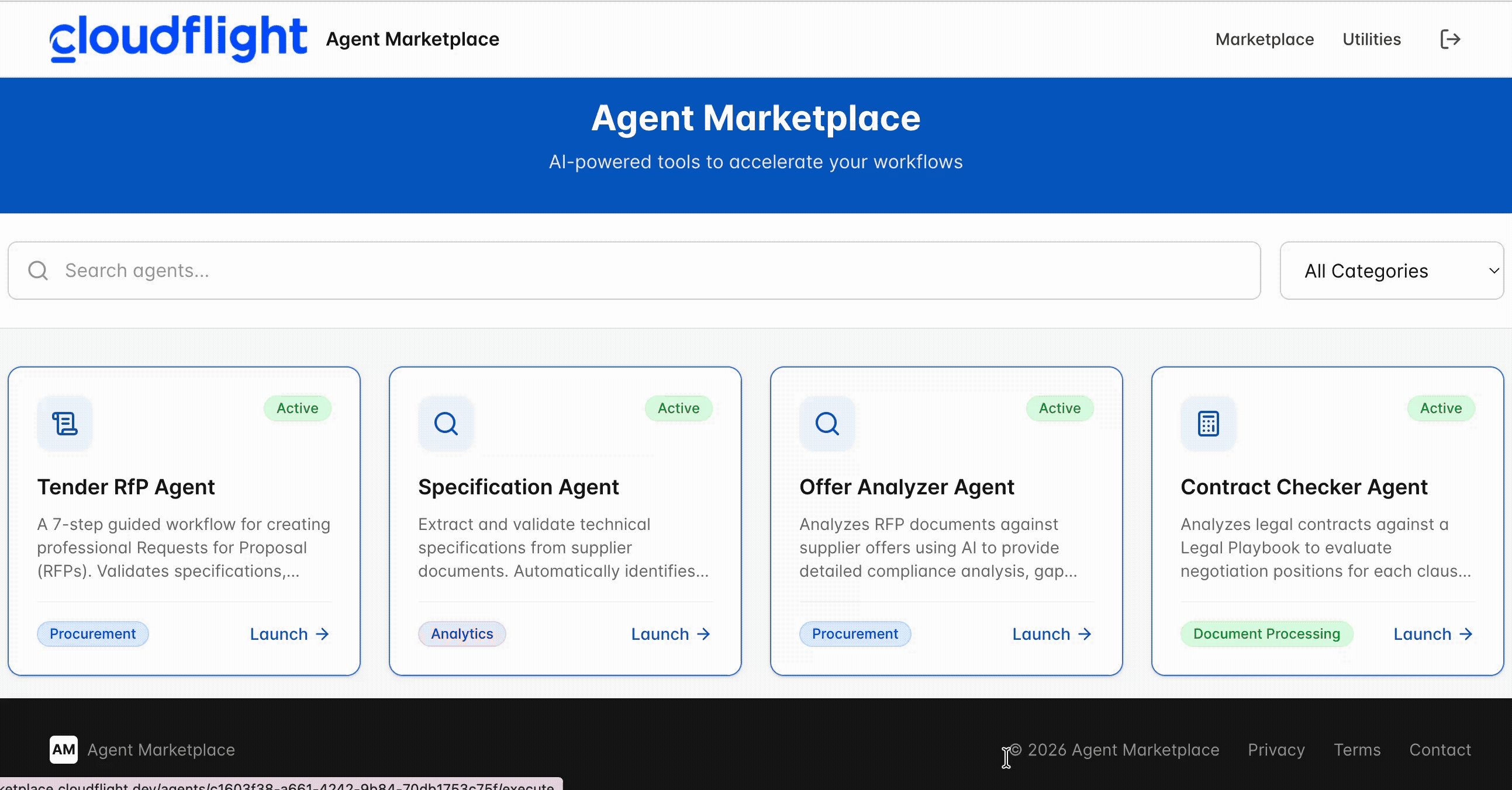This screenshot has height=790, width=1512.
Task: Launch the Offer Analyzer Agent
Action: [x=1051, y=634]
